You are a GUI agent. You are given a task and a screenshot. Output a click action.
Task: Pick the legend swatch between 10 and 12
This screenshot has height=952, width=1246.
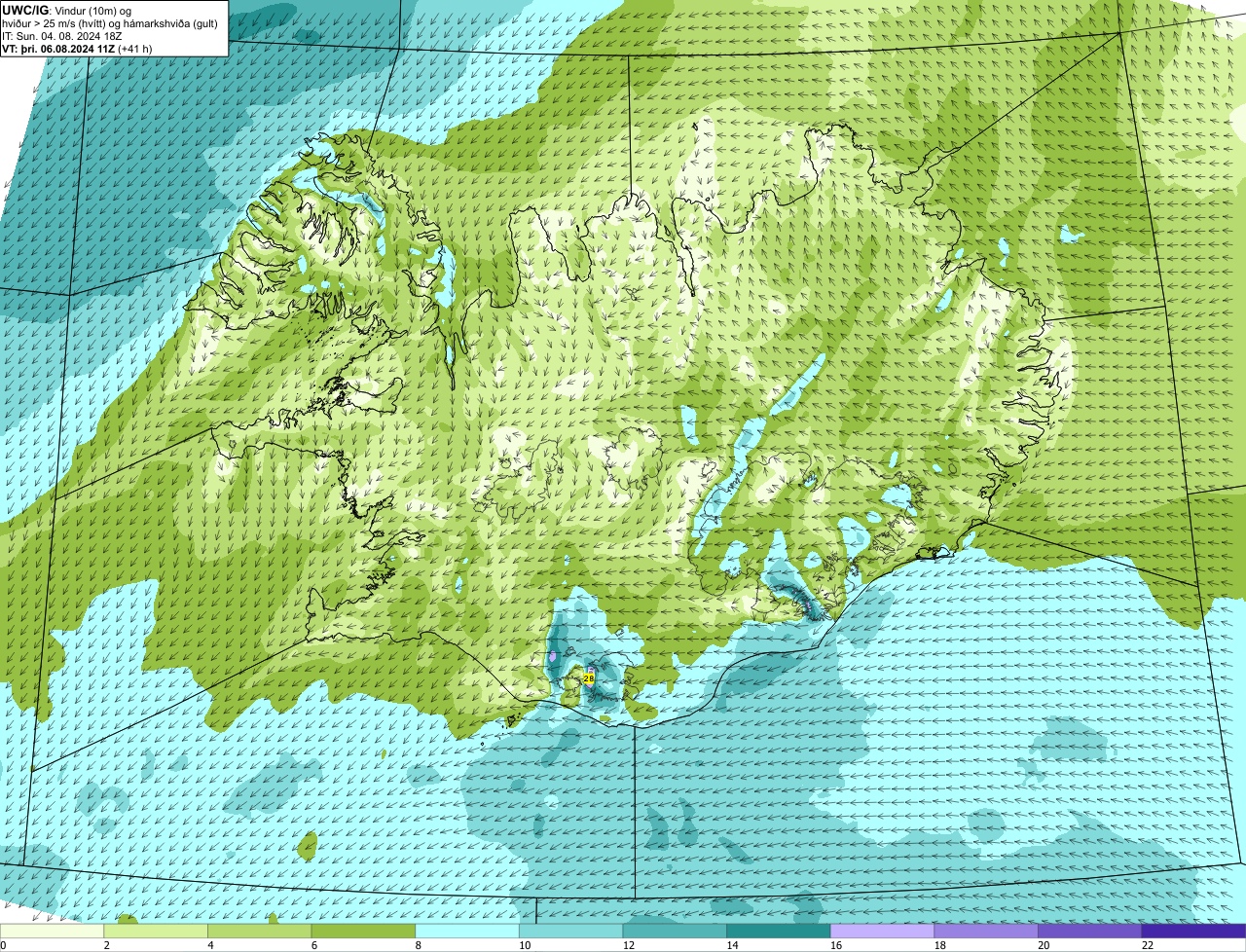tap(570, 932)
